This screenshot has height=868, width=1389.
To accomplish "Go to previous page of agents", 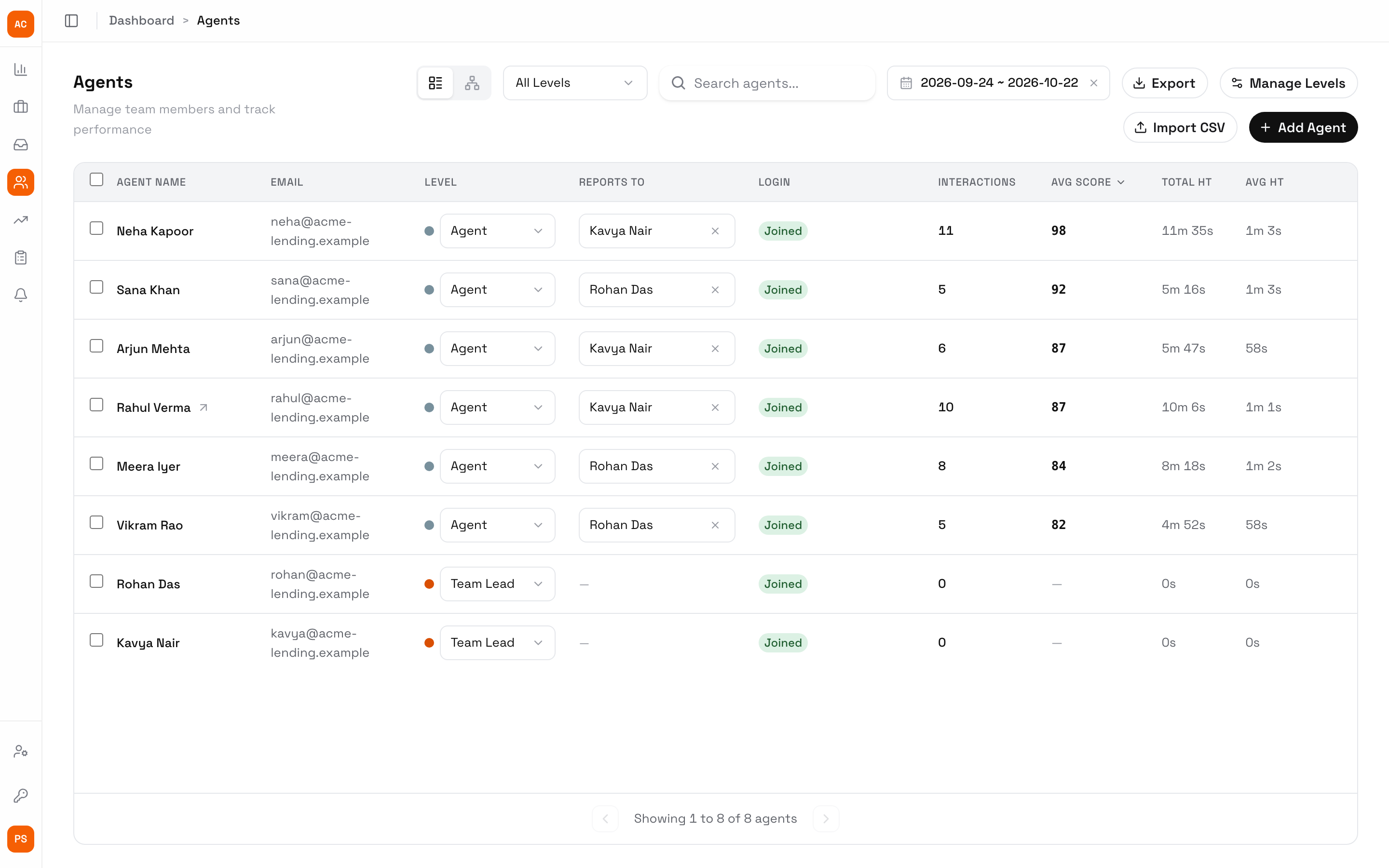I will (x=605, y=819).
